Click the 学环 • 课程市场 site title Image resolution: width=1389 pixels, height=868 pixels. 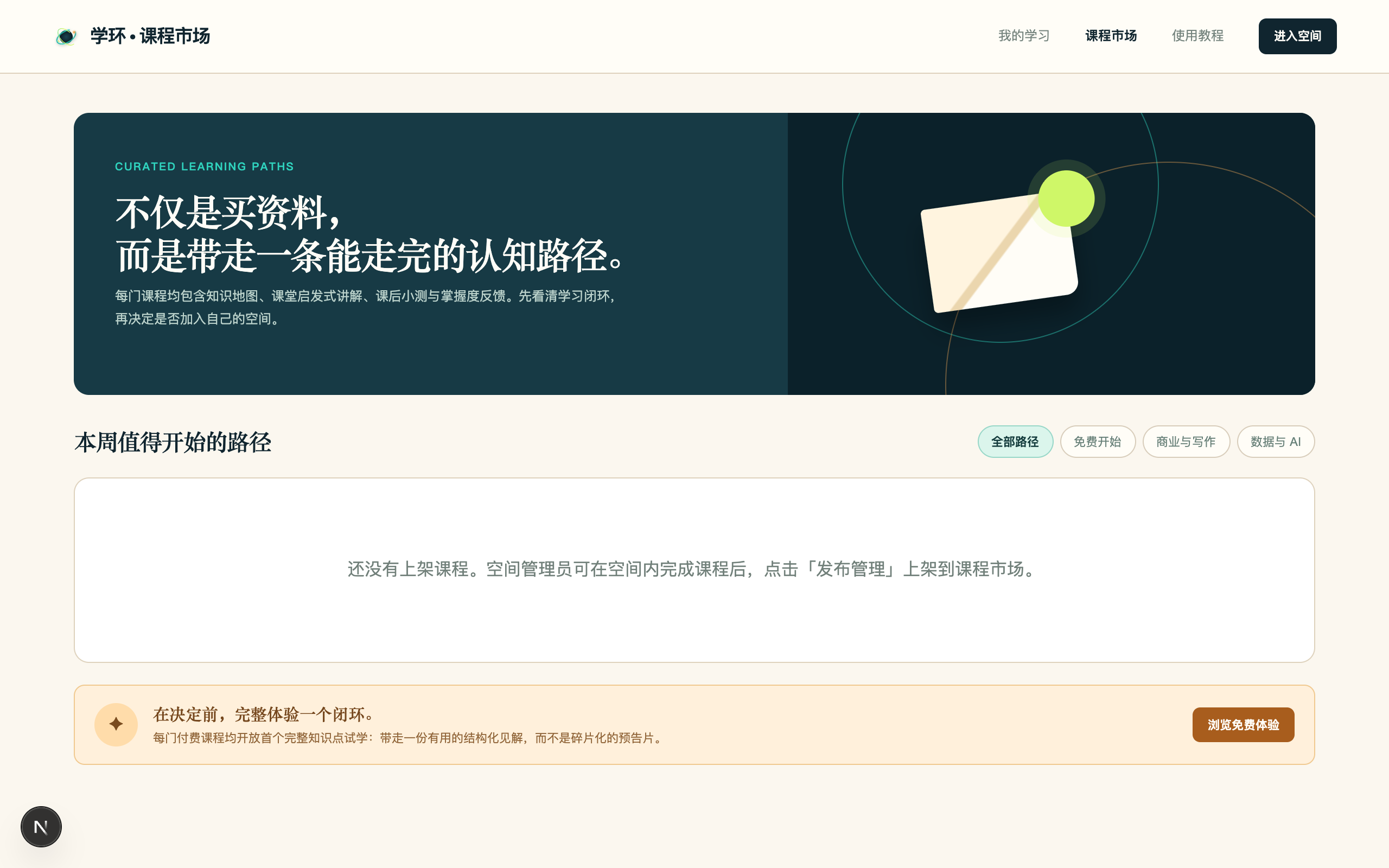tap(150, 36)
